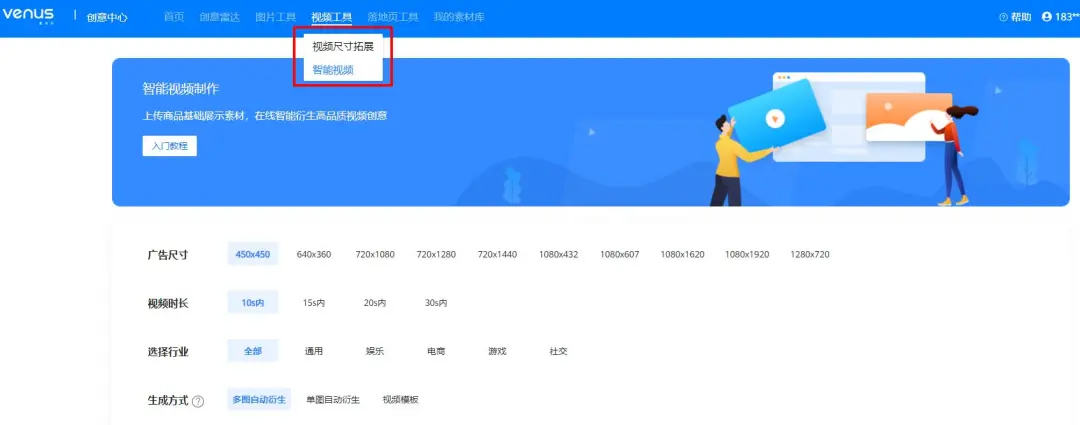This screenshot has height=425, width=1080.
Task: Click the 生成方式 label
Action: pyautogui.click(x=167, y=400)
